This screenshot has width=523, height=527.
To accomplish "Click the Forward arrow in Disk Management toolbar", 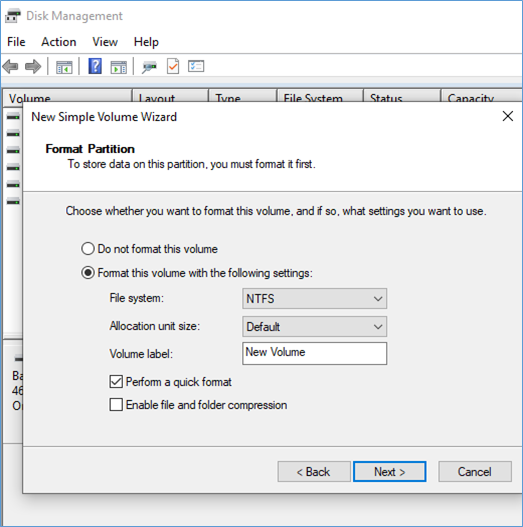I will click(33, 66).
